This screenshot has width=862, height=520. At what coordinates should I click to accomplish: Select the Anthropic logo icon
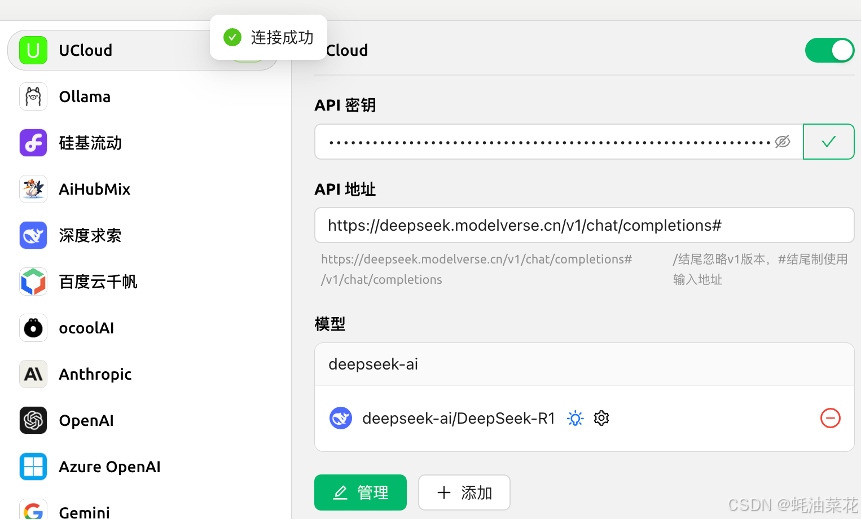click(33, 374)
